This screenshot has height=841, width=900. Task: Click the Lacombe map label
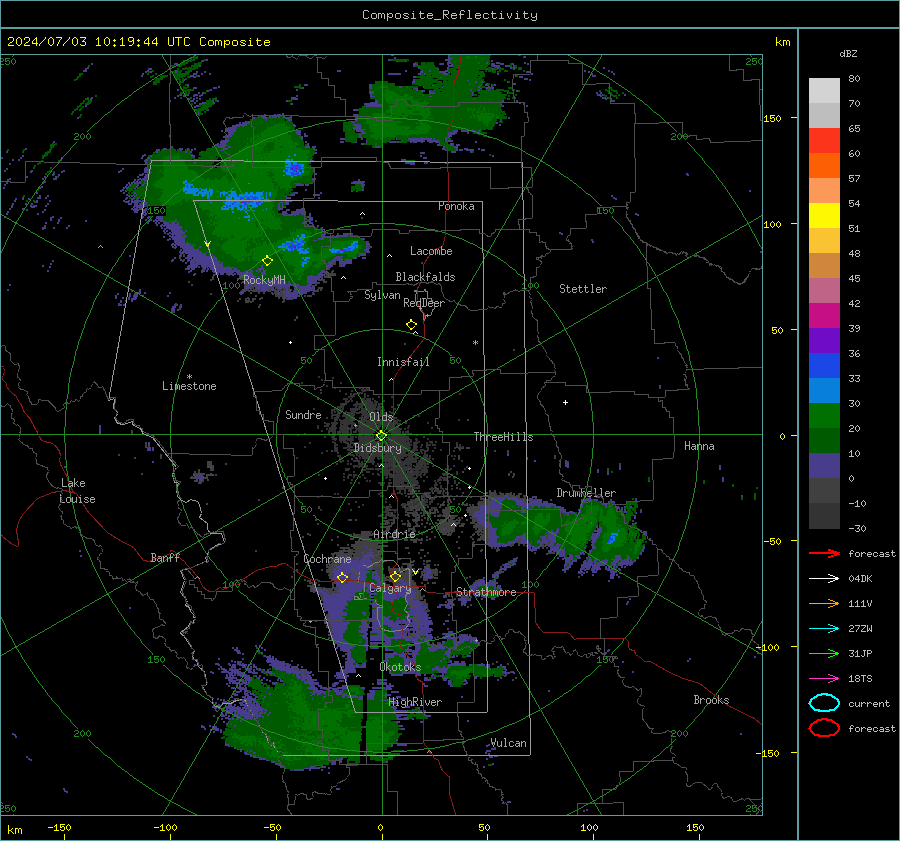point(431,251)
